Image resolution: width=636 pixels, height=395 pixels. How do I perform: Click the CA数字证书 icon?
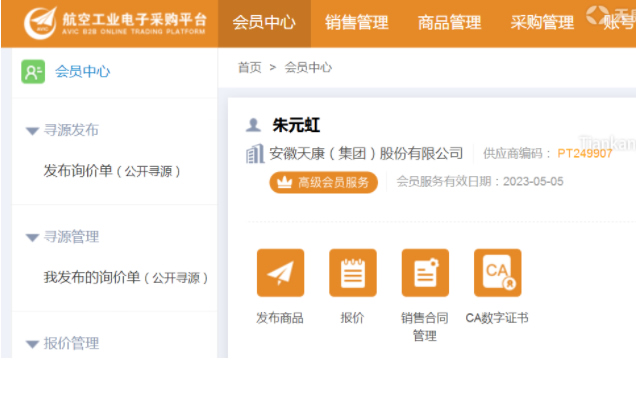(x=497, y=273)
